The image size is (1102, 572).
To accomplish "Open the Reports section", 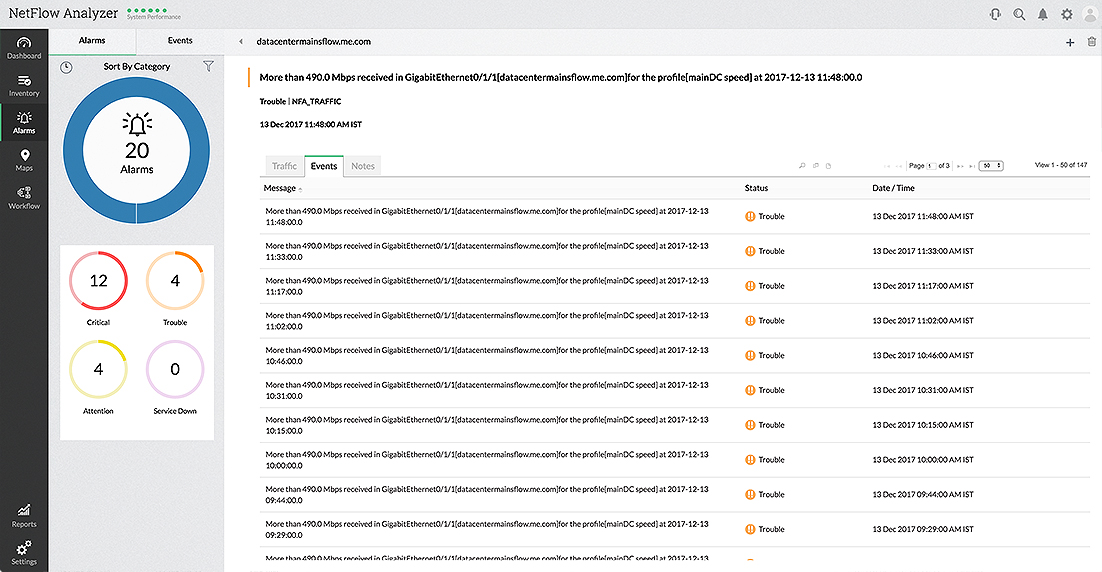I will (x=24, y=515).
